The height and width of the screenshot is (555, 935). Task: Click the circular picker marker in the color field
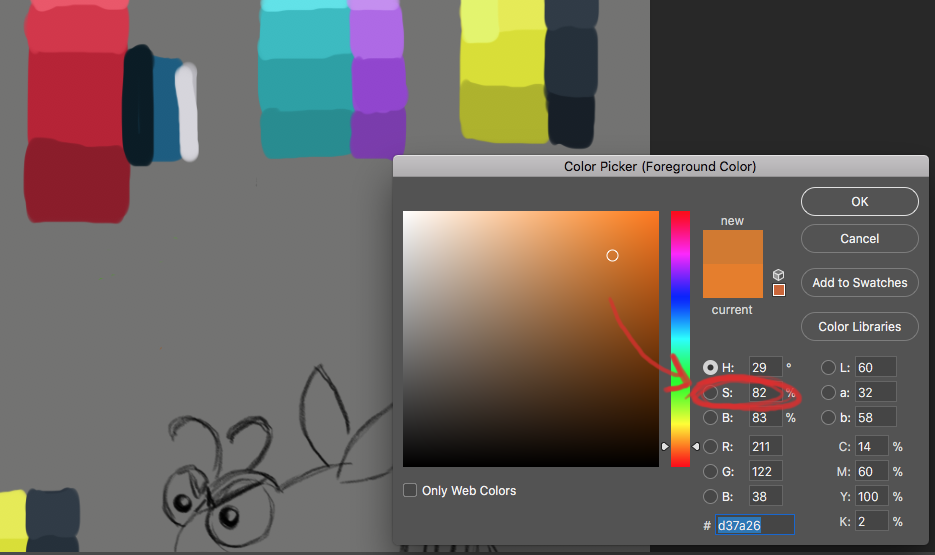point(613,256)
